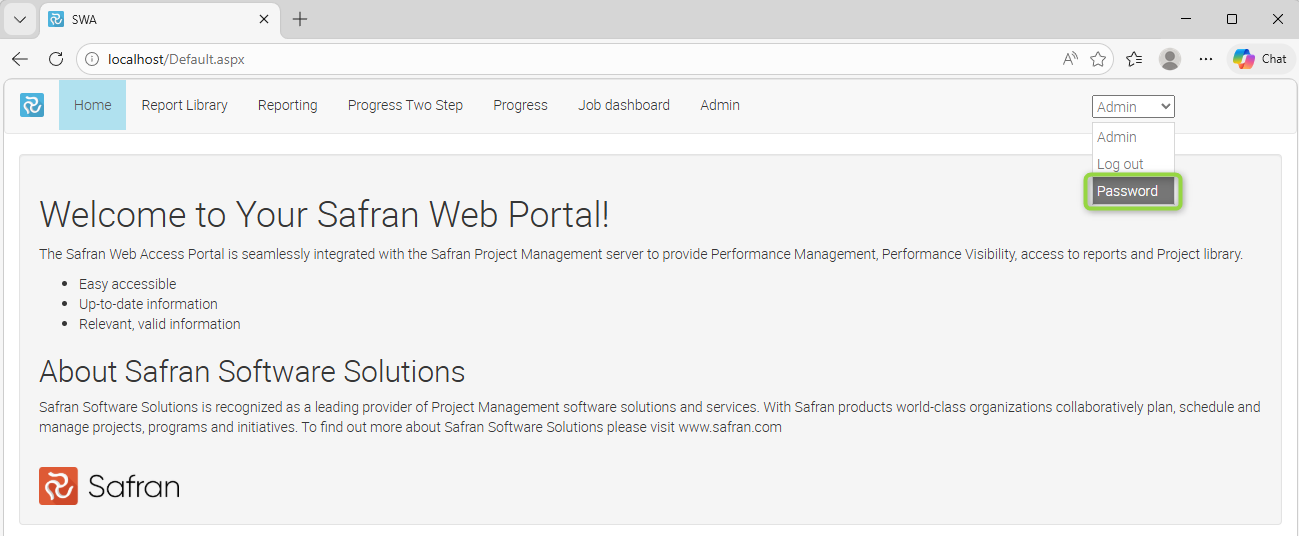This screenshot has width=1299, height=536.
Task: Close the SWA browser tab
Action: pyautogui.click(x=264, y=19)
